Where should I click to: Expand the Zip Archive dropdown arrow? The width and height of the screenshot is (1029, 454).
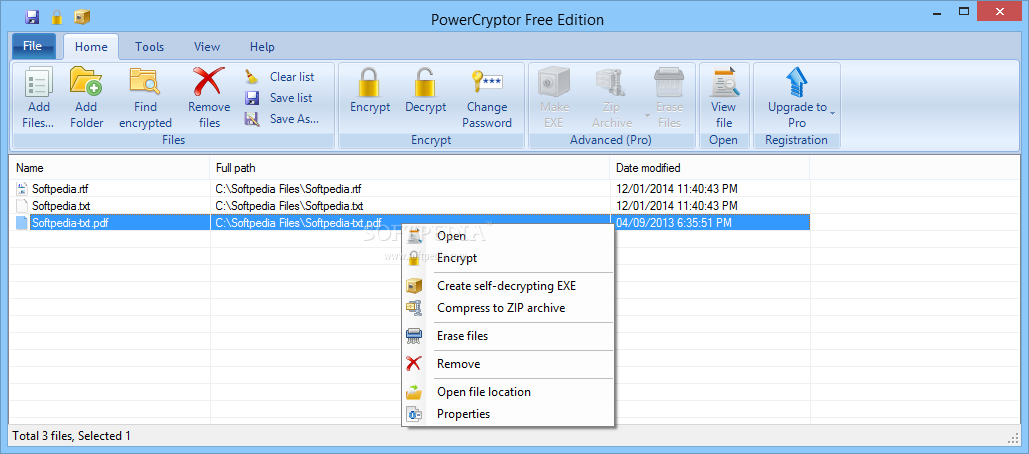[x=648, y=115]
